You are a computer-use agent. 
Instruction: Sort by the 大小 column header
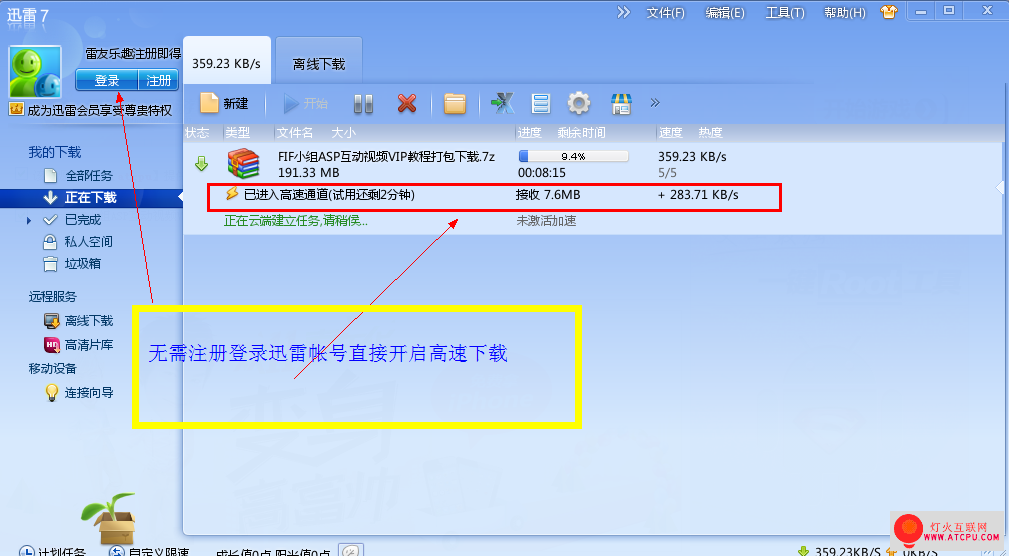[344, 133]
